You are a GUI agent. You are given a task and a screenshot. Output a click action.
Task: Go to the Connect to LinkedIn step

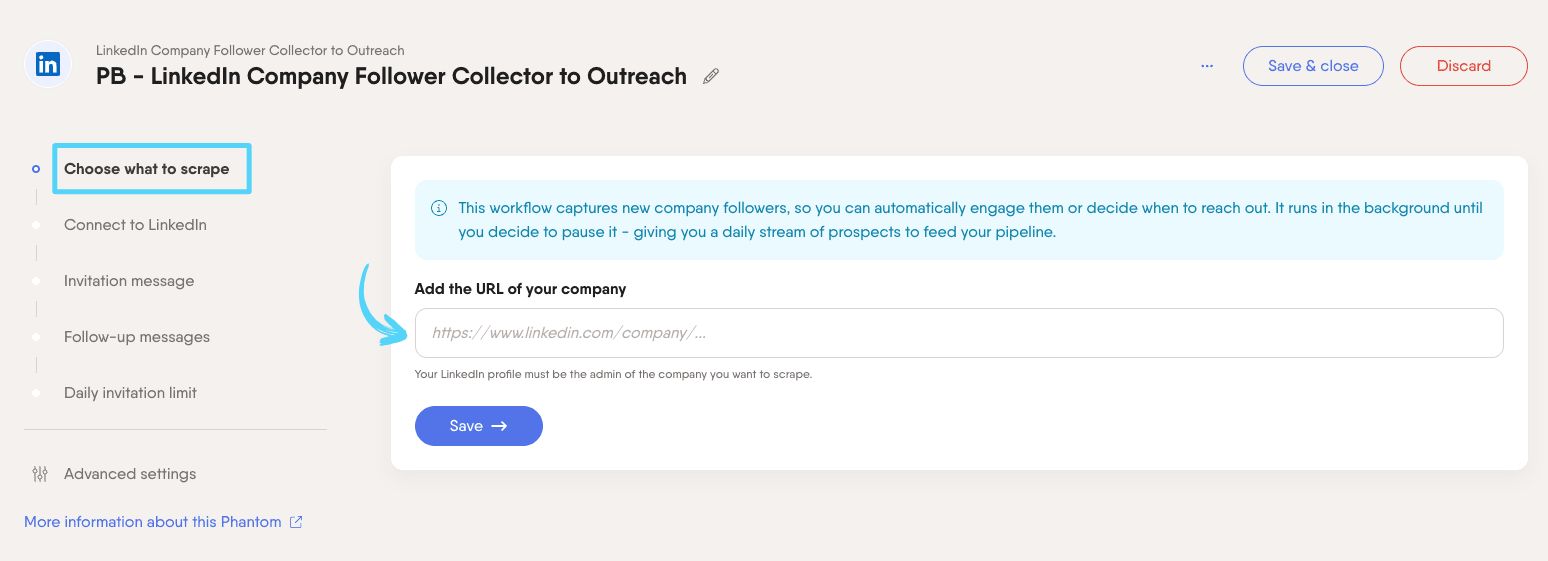135,225
